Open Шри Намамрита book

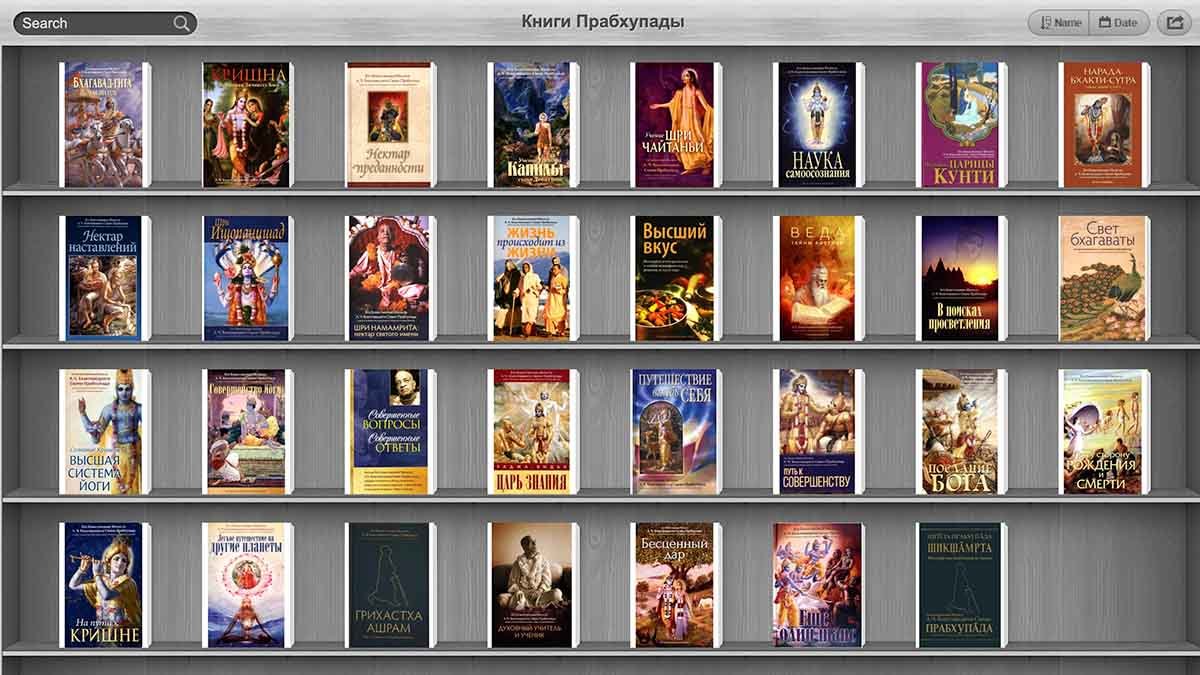(390, 278)
